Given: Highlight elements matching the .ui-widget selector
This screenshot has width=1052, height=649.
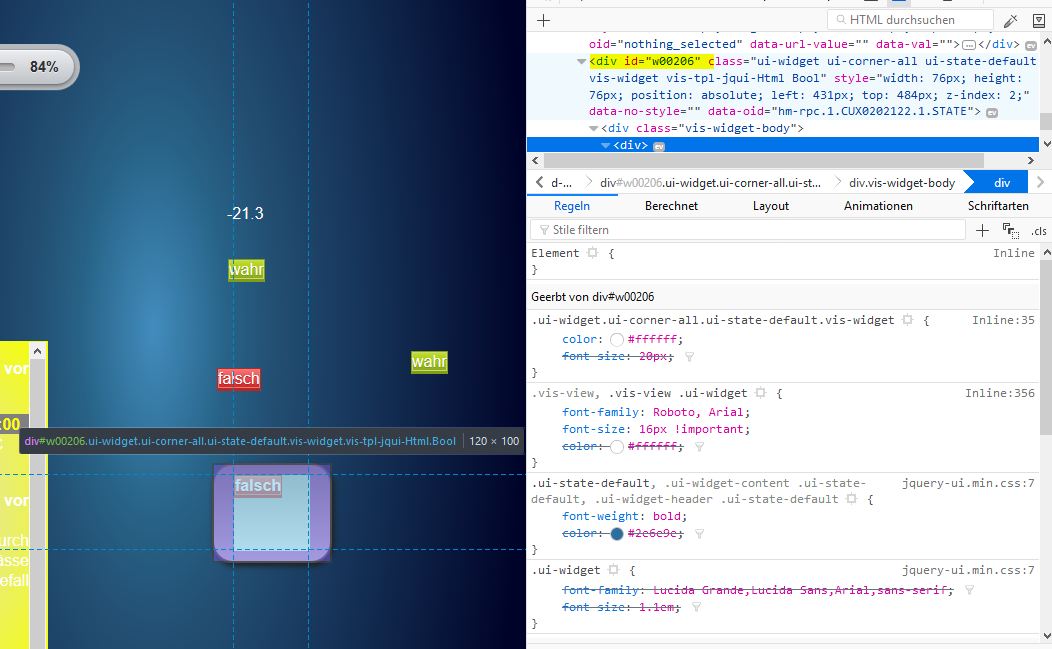Looking at the screenshot, I should click(613, 570).
